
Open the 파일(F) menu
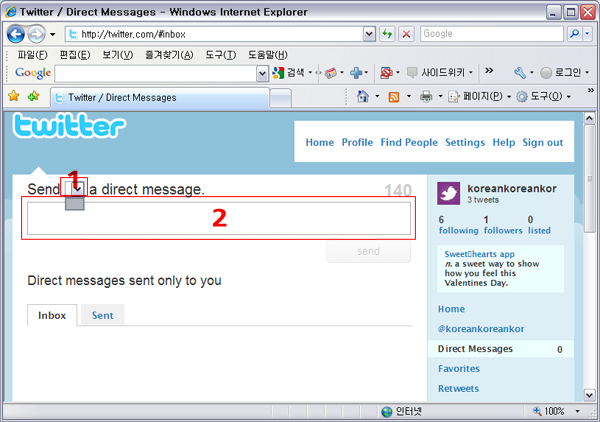tap(32, 55)
